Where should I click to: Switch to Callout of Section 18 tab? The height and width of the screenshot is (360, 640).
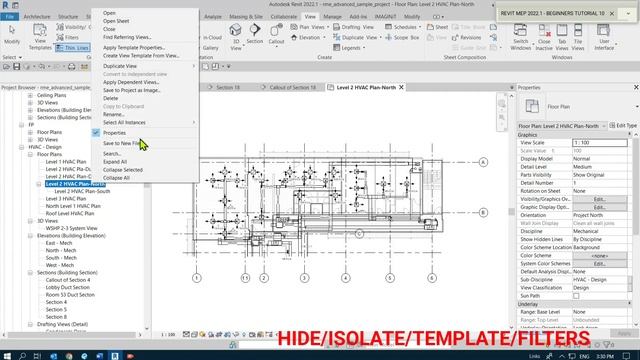pyautogui.click(x=293, y=87)
